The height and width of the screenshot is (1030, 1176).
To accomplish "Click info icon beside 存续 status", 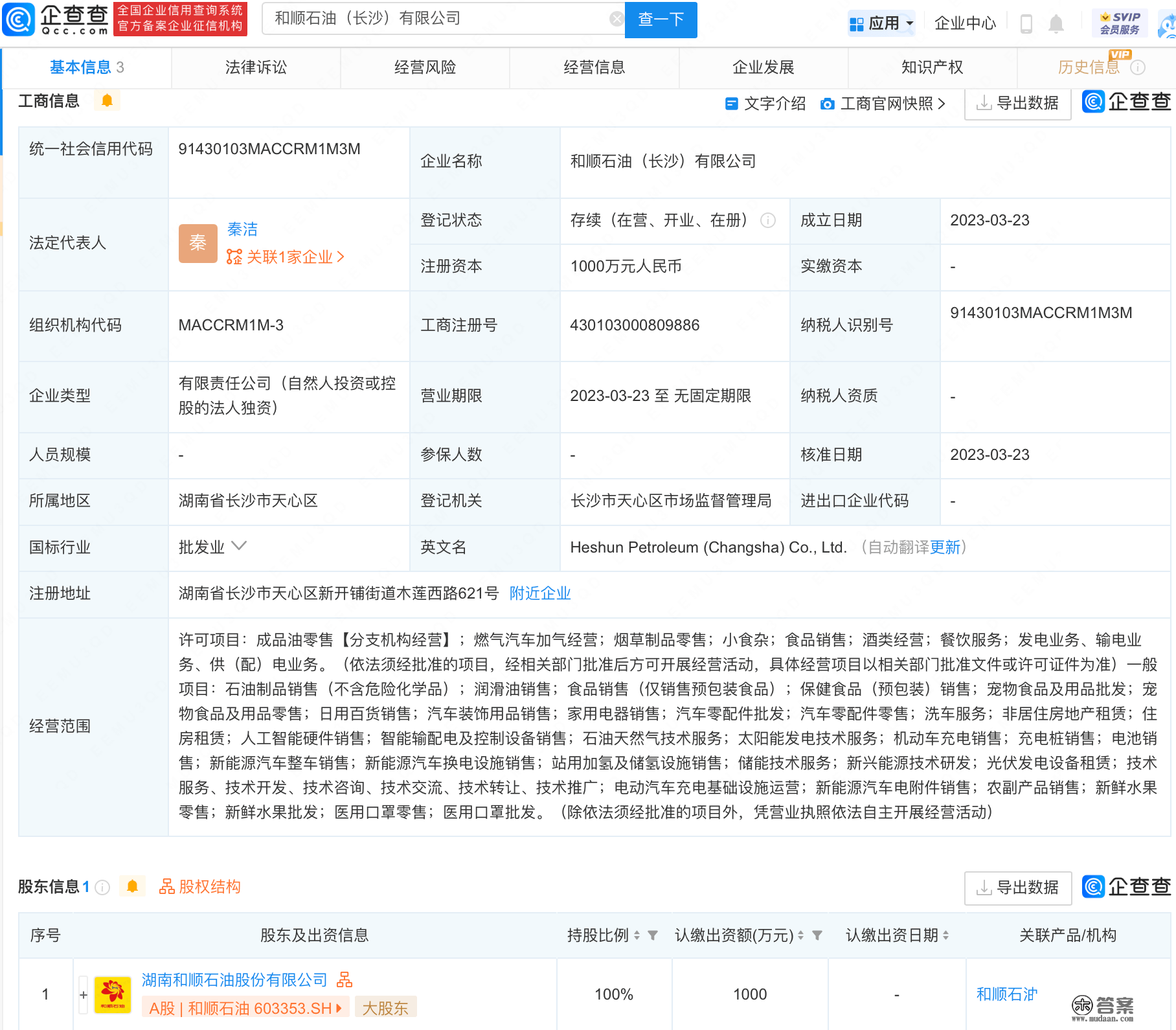I will [768, 220].
